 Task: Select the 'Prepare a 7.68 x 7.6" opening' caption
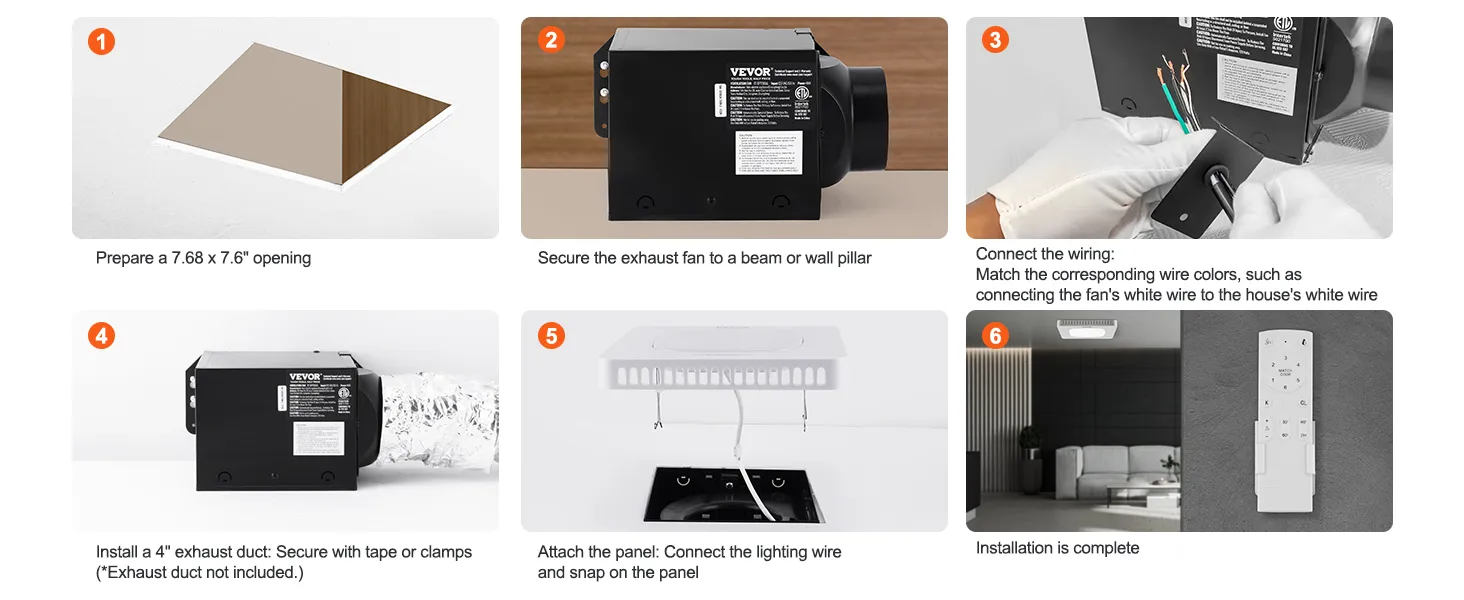(x=203, y=258)
